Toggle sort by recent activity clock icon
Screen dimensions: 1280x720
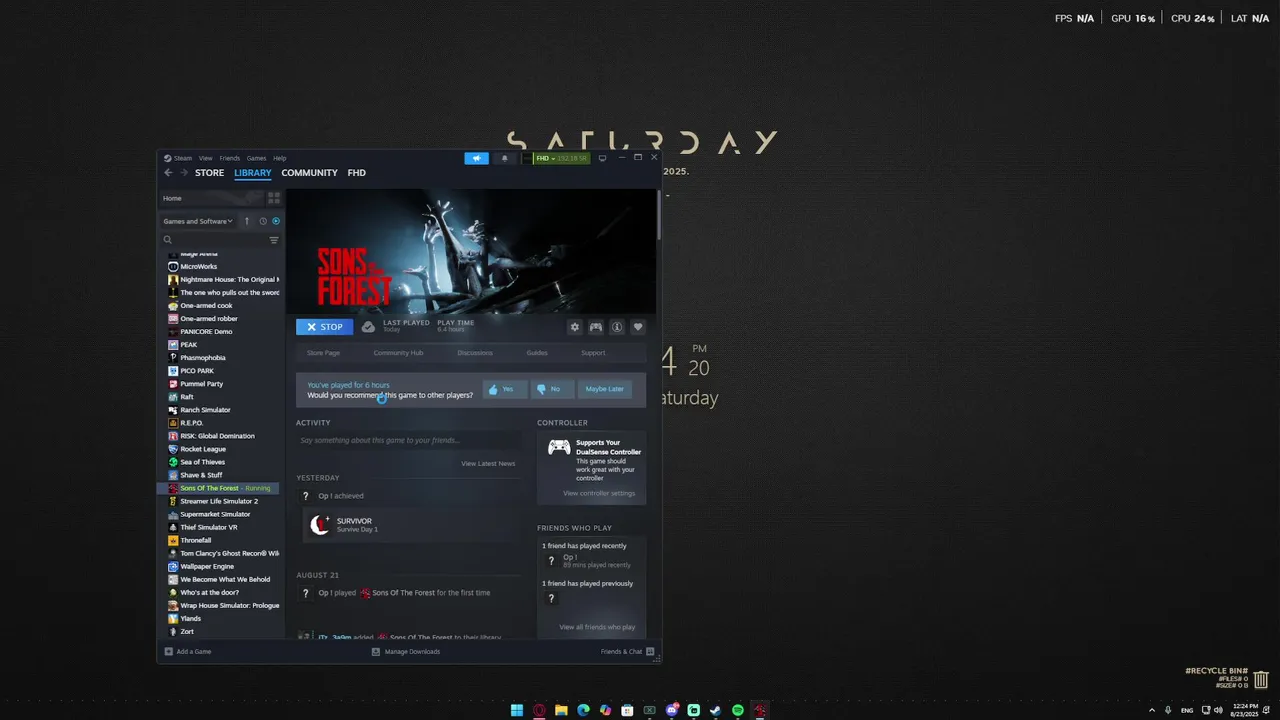pos(263,221)
